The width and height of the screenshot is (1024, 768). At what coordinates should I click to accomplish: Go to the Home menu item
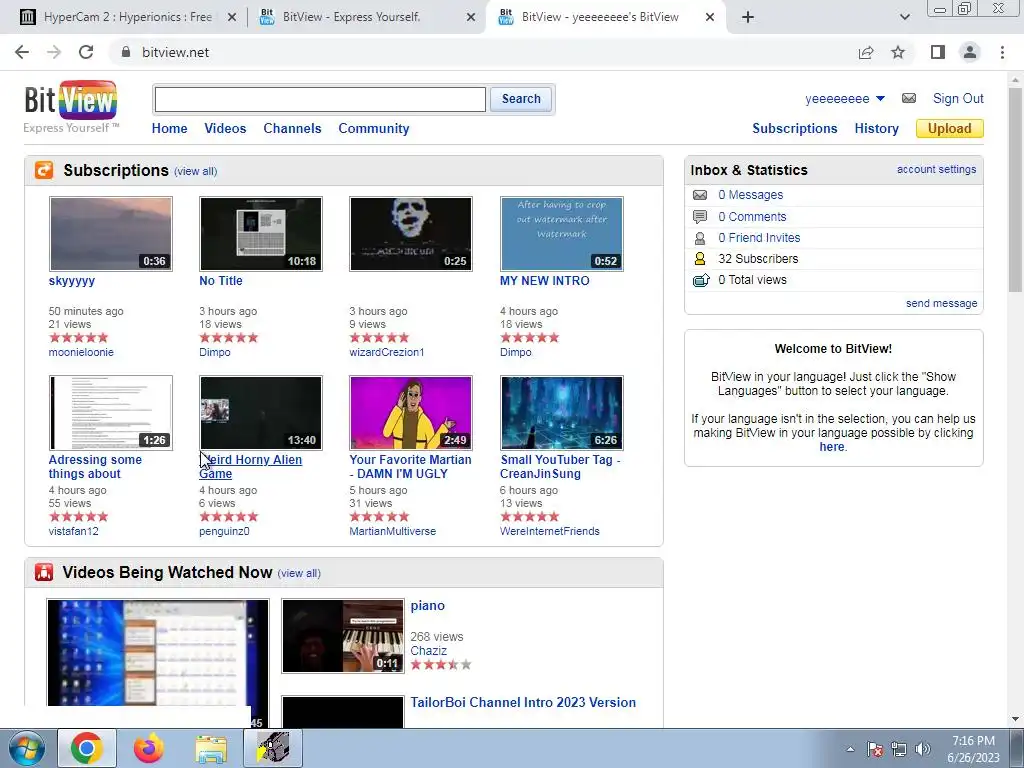pos(169,129)
